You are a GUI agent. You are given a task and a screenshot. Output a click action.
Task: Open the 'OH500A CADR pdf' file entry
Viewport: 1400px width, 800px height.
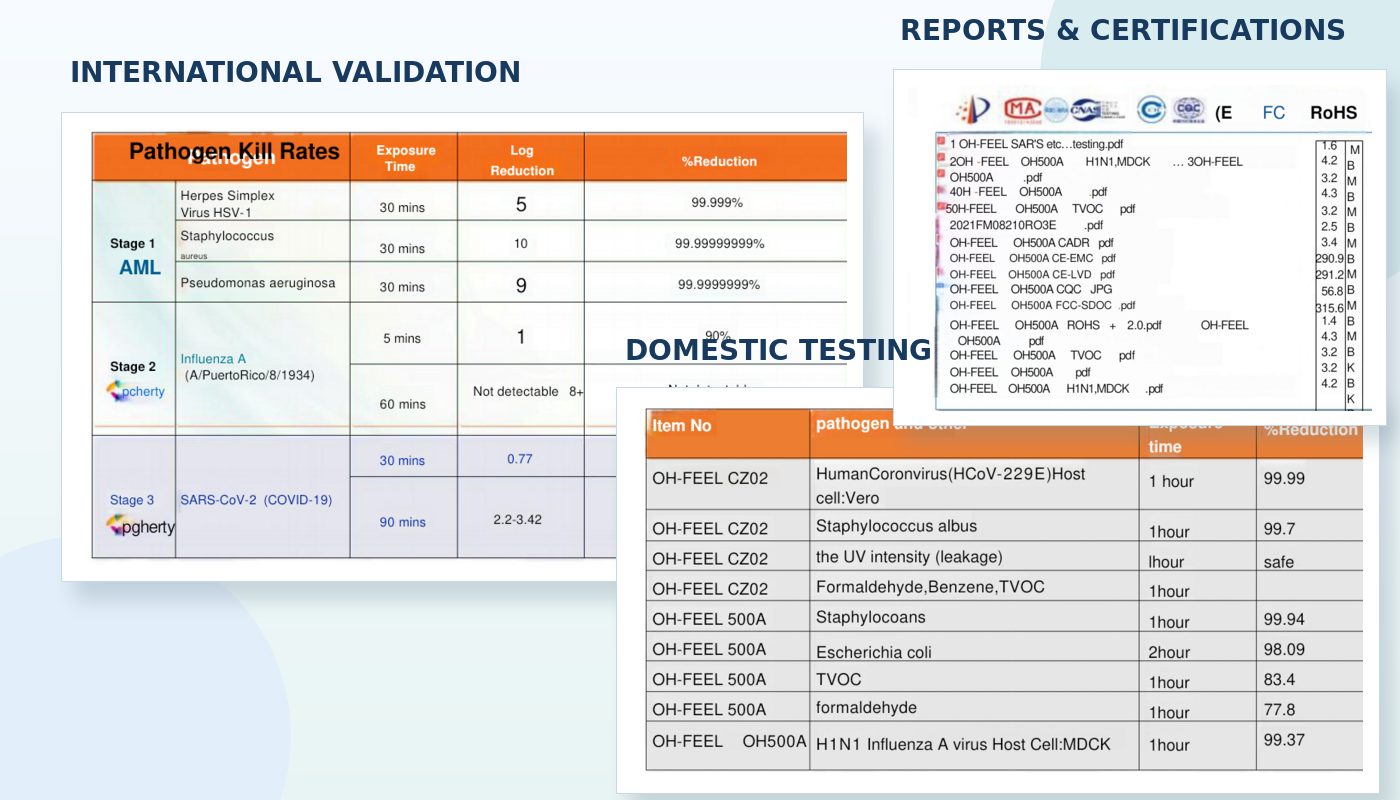pyautogui.click(x=1031, y=242)
